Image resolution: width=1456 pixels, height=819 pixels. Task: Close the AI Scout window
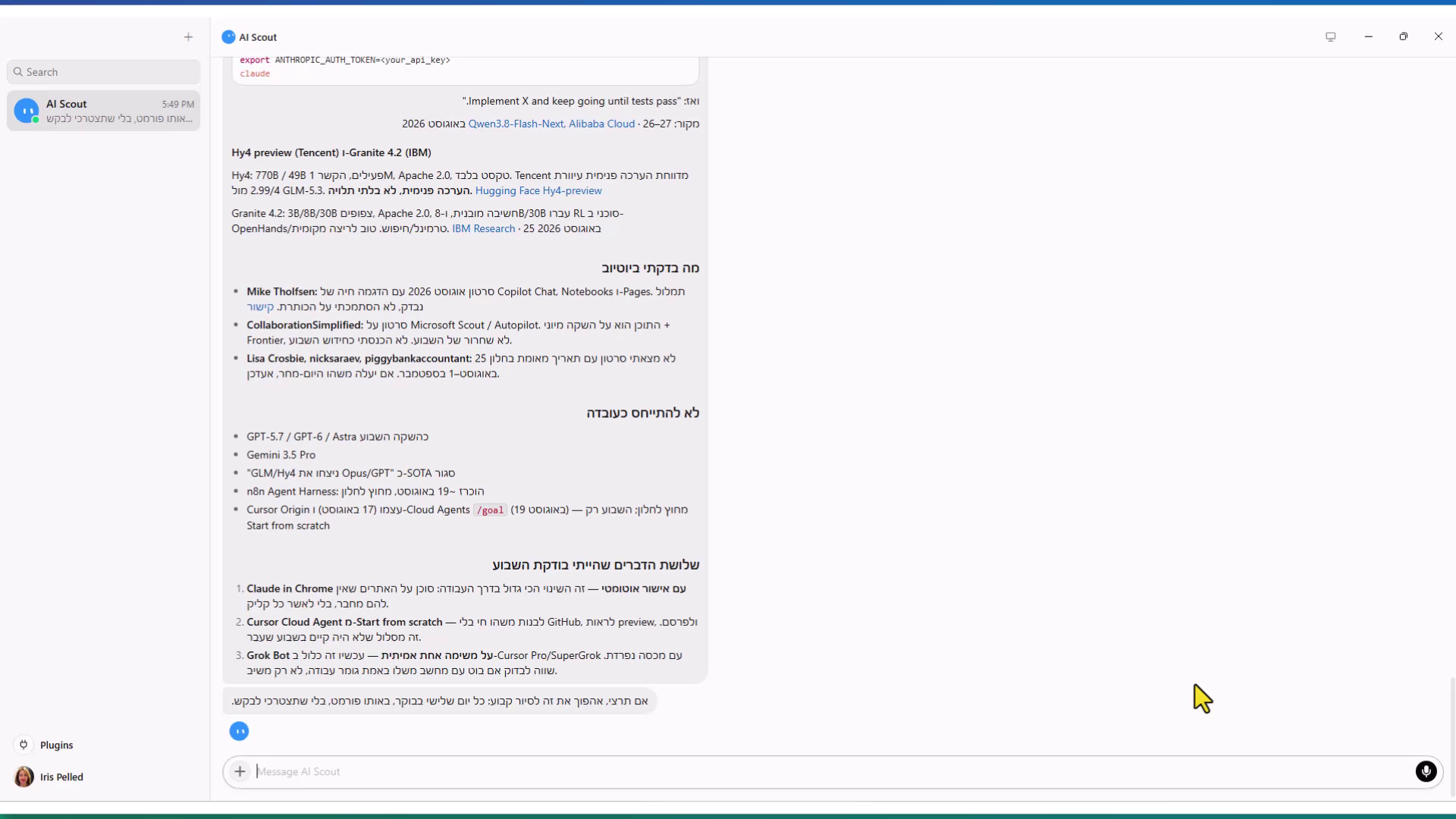[1438, 36]
